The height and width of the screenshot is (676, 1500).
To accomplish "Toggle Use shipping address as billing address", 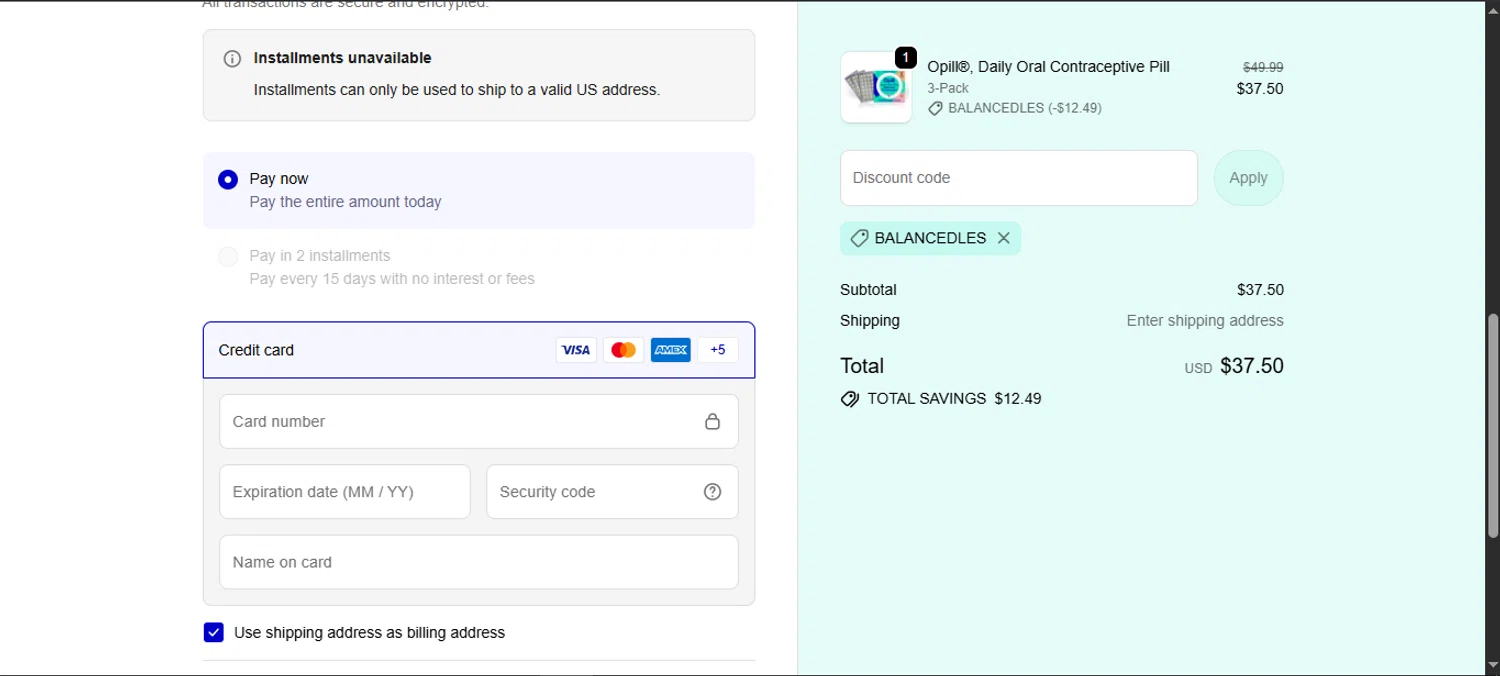I will point(213,632).
